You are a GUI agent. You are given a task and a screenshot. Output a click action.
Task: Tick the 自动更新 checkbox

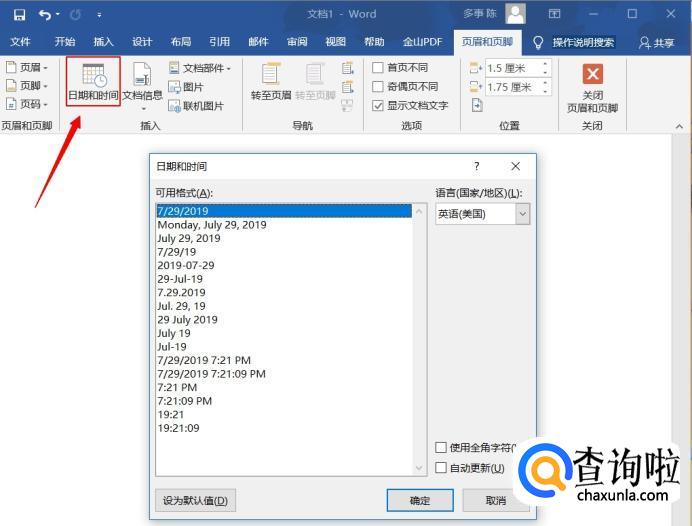coord(441,467)
